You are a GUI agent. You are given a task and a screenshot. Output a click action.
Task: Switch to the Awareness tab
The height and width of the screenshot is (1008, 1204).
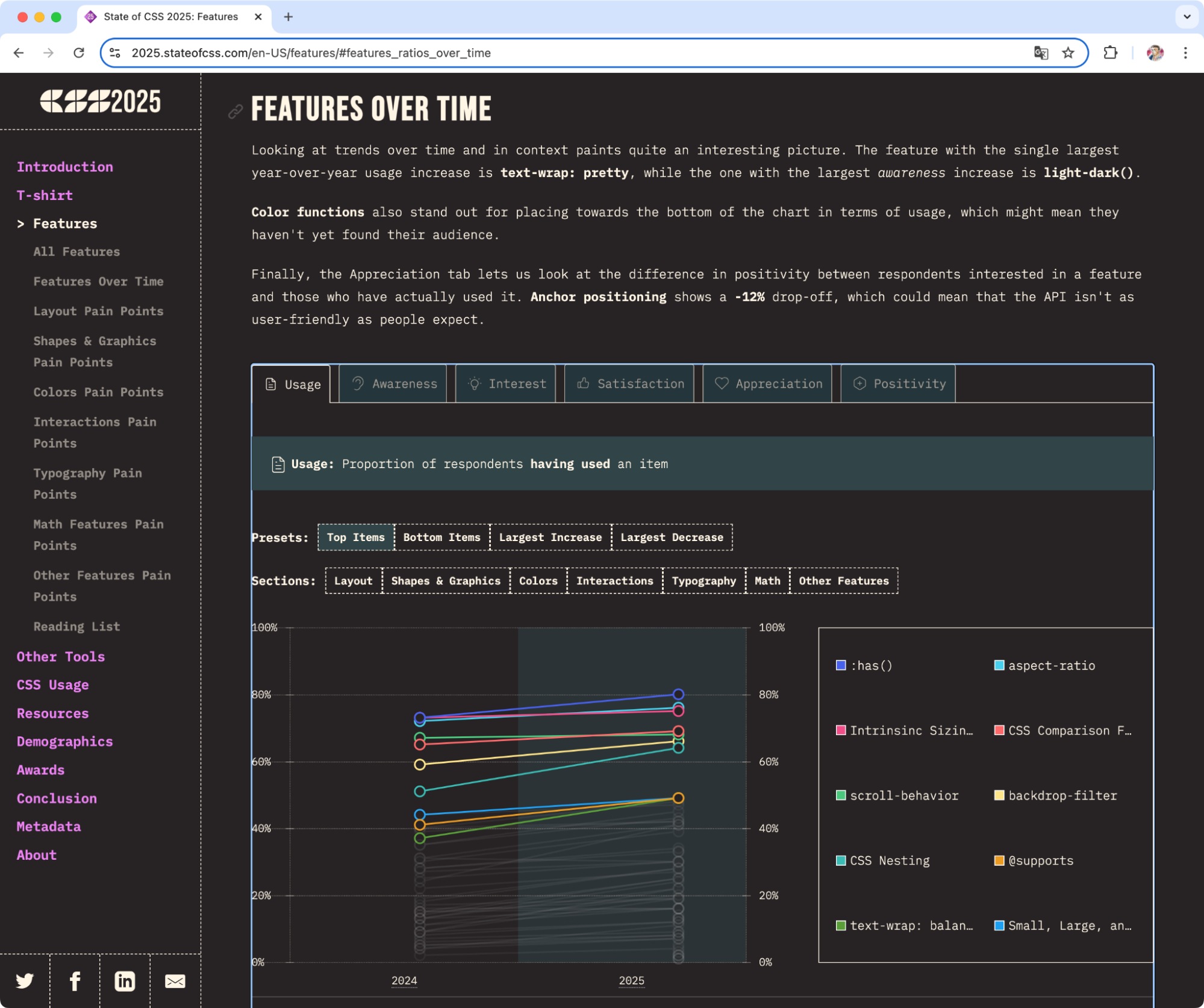pos(394,384)
